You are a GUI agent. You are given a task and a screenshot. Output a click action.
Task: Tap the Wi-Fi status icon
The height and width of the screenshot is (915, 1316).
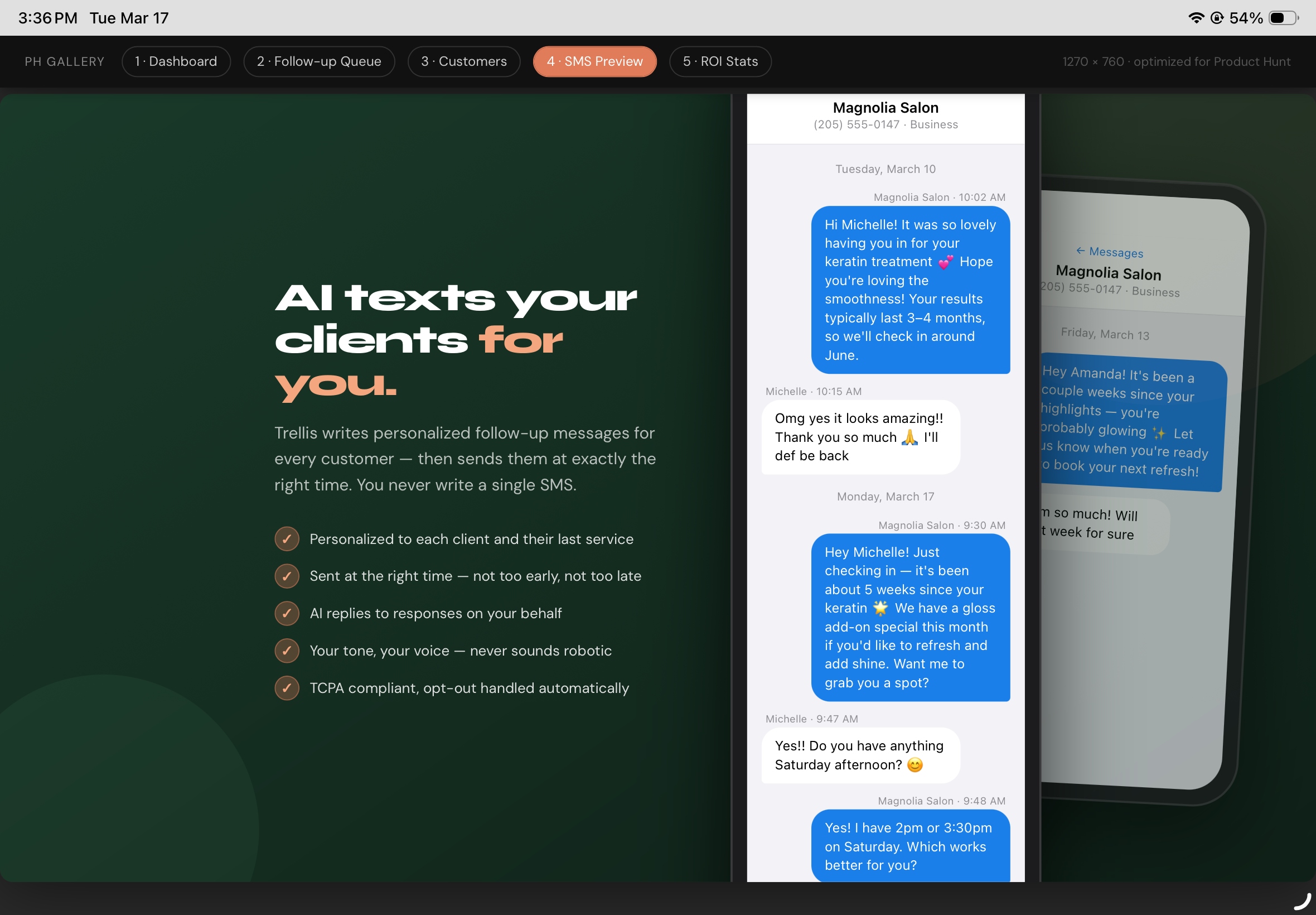pos(1196,18)
